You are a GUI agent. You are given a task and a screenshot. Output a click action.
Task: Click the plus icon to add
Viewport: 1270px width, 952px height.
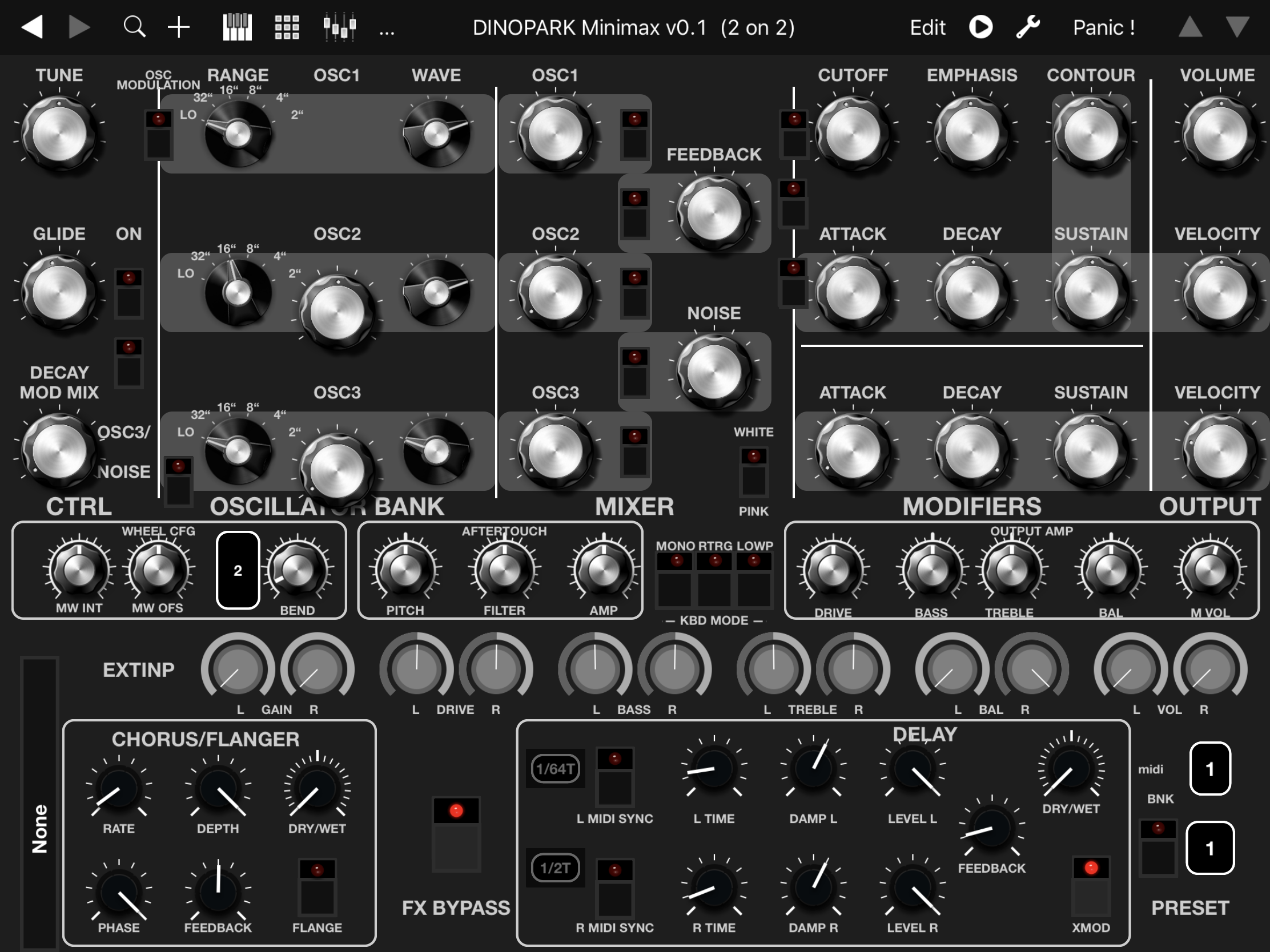179,27
